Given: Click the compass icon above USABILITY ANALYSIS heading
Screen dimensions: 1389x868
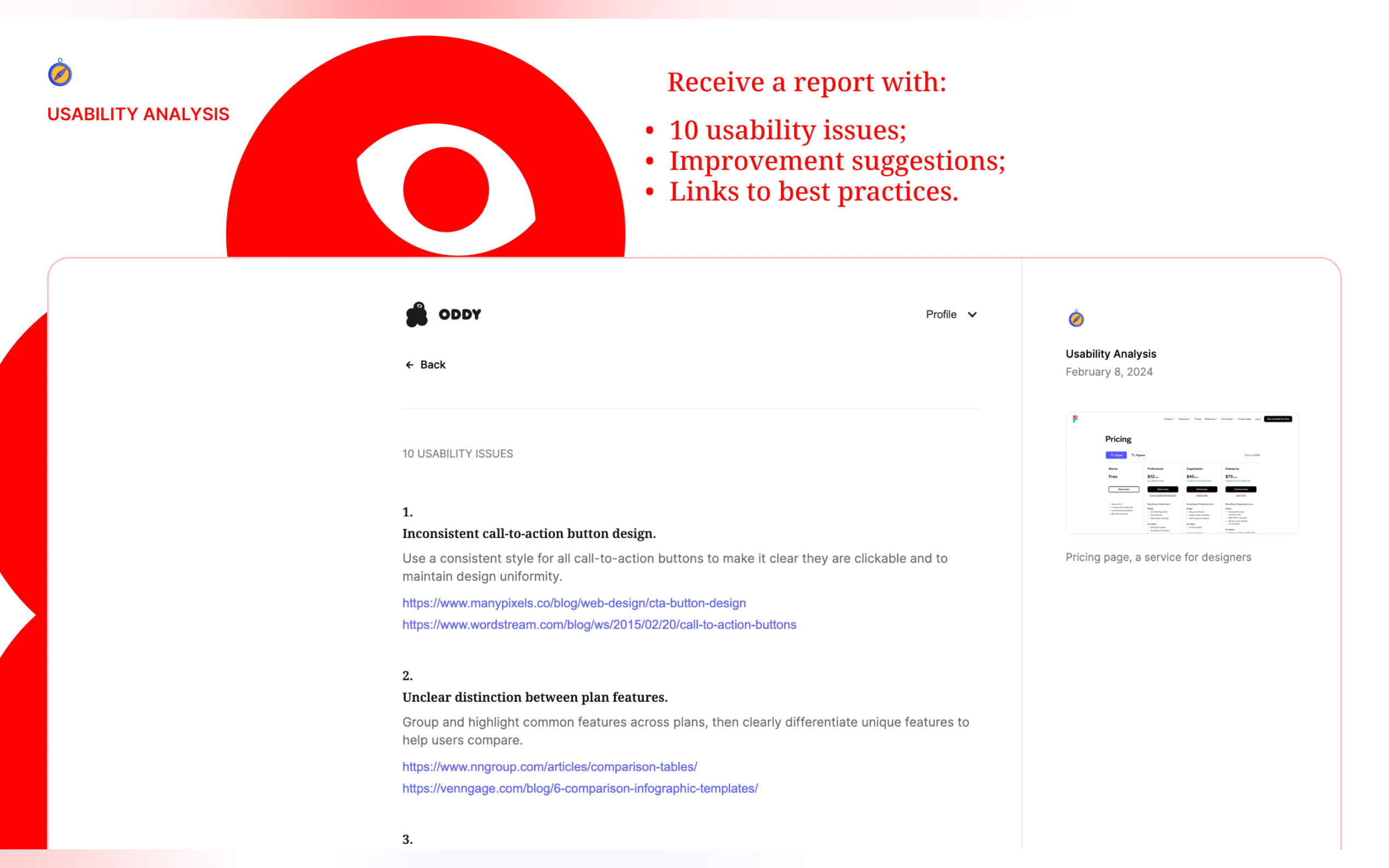Looking at the screenshot, I should (60, 73).
